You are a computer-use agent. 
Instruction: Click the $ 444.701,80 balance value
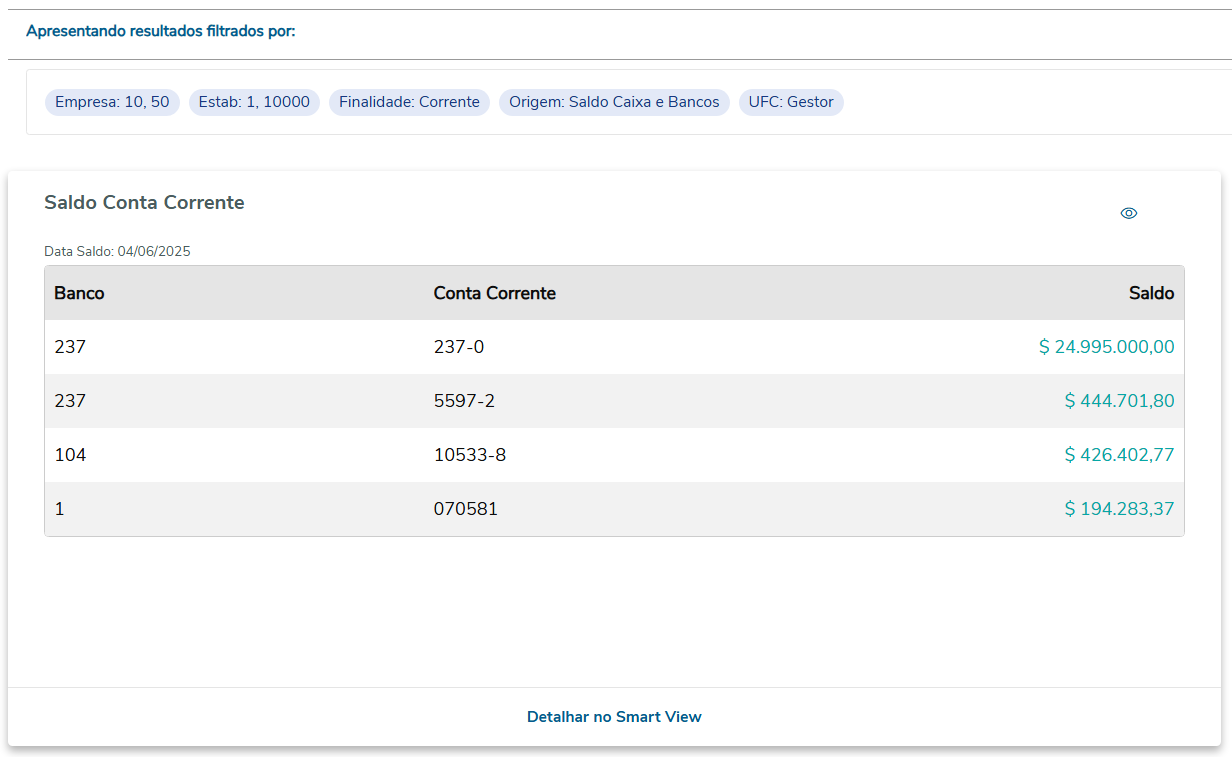pyautogui.click(x=1119, y=401)
